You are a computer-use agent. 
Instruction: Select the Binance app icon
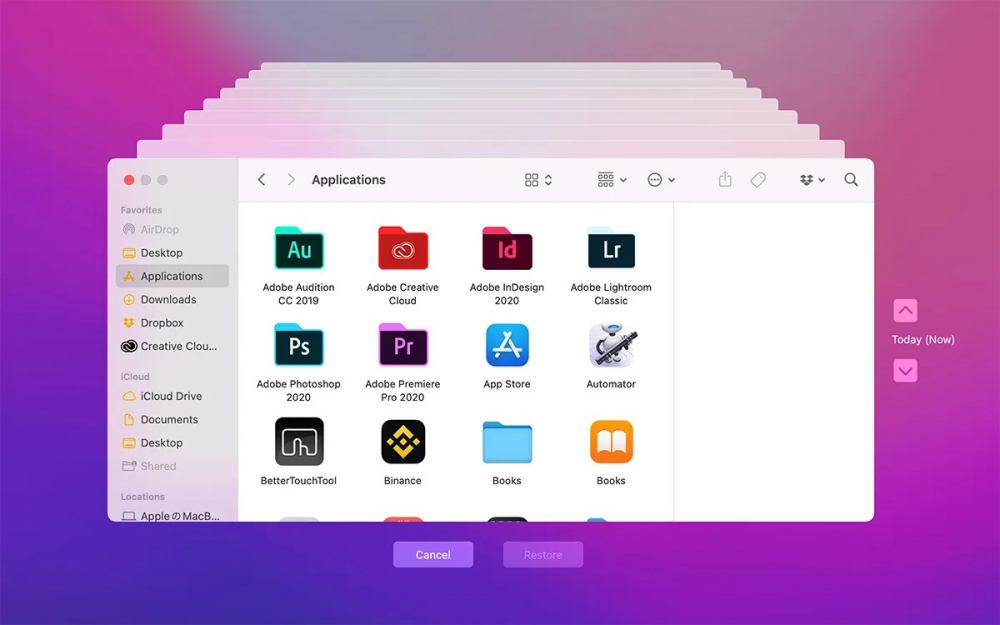tap(403, 442)
